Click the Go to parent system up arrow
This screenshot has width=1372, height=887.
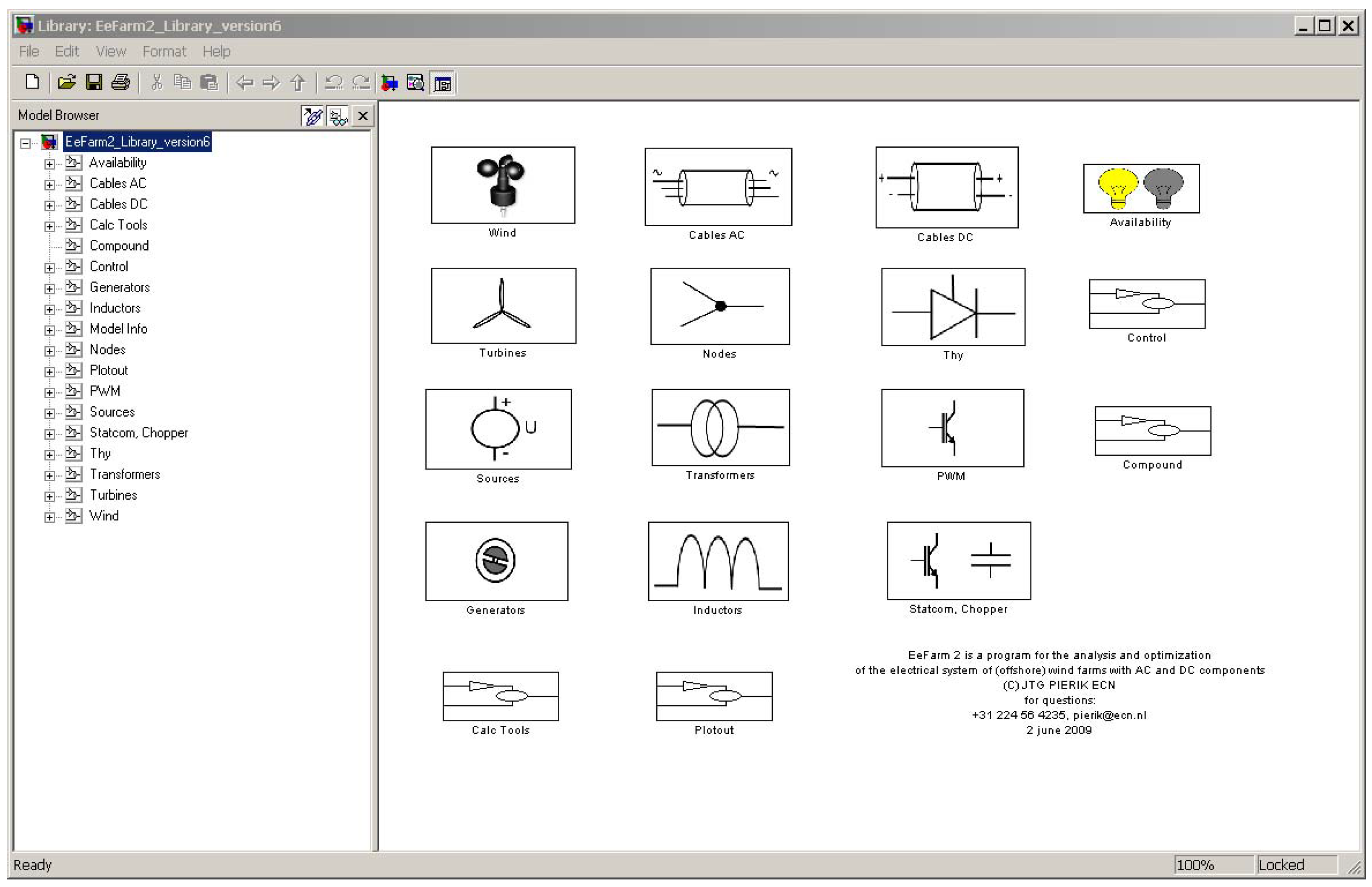pyautogui.click(x=298, y=83)
